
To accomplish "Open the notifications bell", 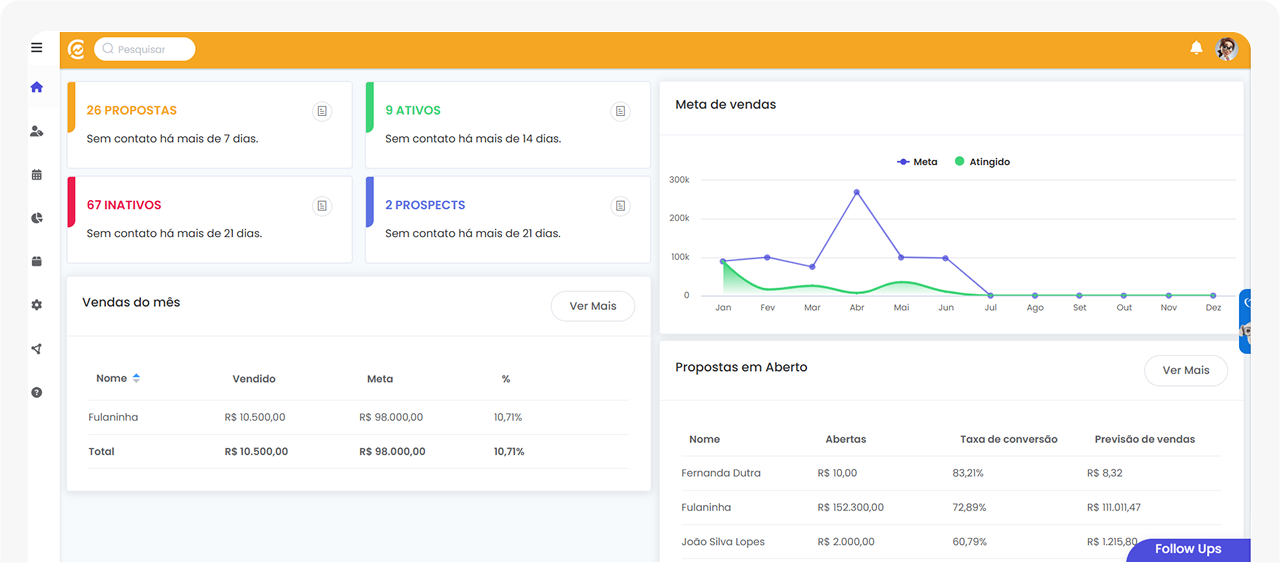I will (x=1196, y=48).
